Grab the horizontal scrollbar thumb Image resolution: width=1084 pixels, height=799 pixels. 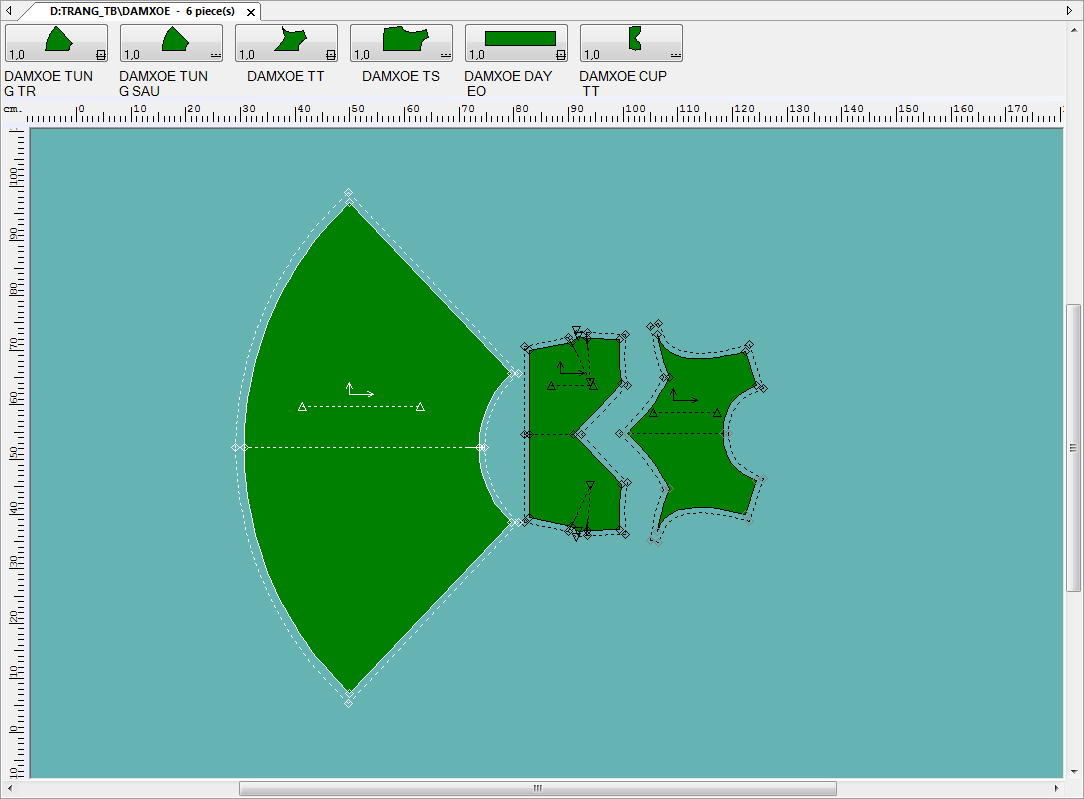(x=537, y=788)
